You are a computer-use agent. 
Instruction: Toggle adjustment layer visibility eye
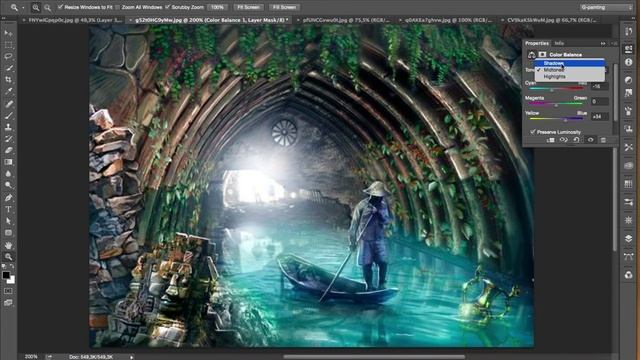(x=590, y=140)
